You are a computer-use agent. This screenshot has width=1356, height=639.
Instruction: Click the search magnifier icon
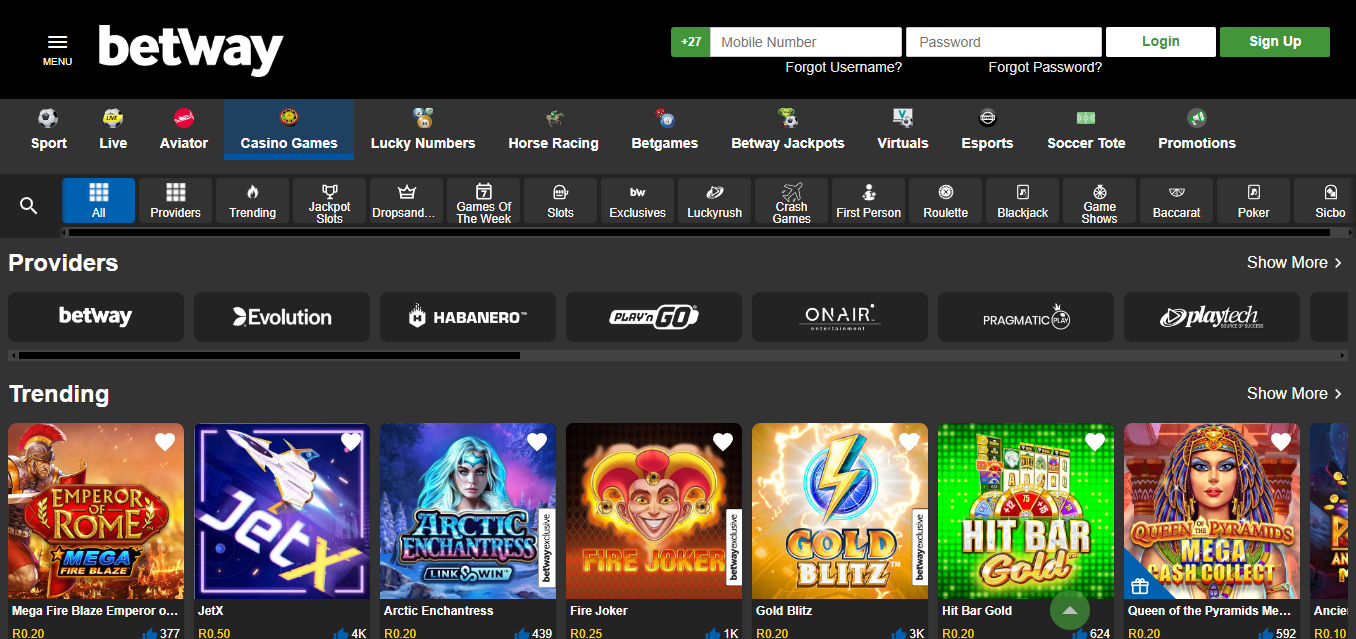point(28,203)
